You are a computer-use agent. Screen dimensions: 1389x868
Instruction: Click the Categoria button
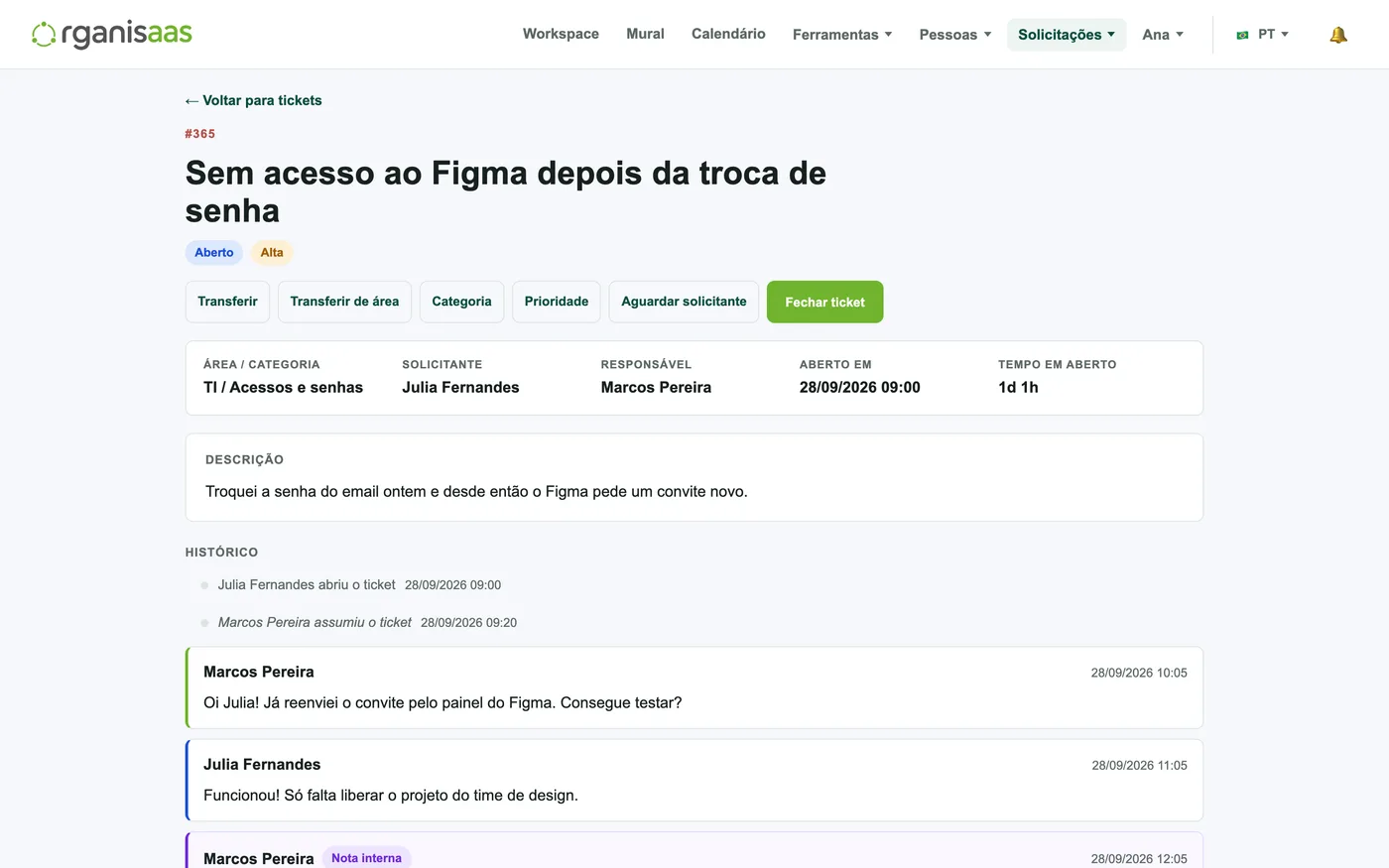[x=461, y=302]
